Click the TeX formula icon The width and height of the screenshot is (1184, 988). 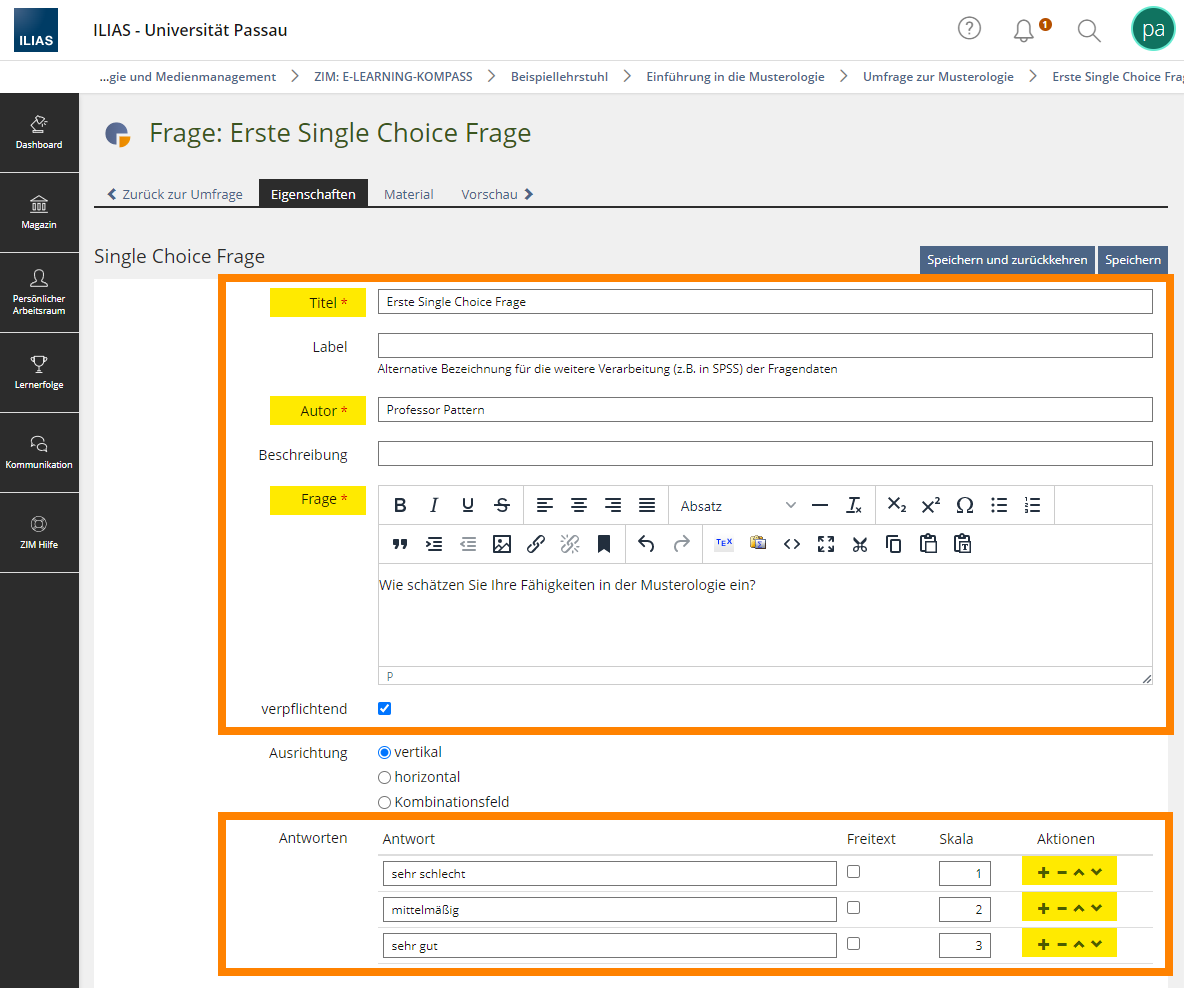pyautogui.click(x=723, y=544)
